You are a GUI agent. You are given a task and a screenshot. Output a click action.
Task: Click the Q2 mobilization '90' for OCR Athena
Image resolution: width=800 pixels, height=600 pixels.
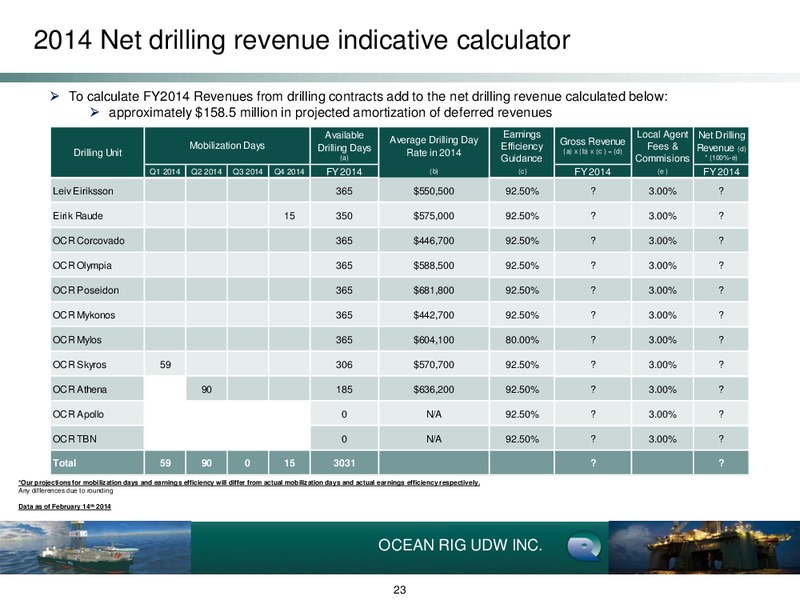(206, 389)
